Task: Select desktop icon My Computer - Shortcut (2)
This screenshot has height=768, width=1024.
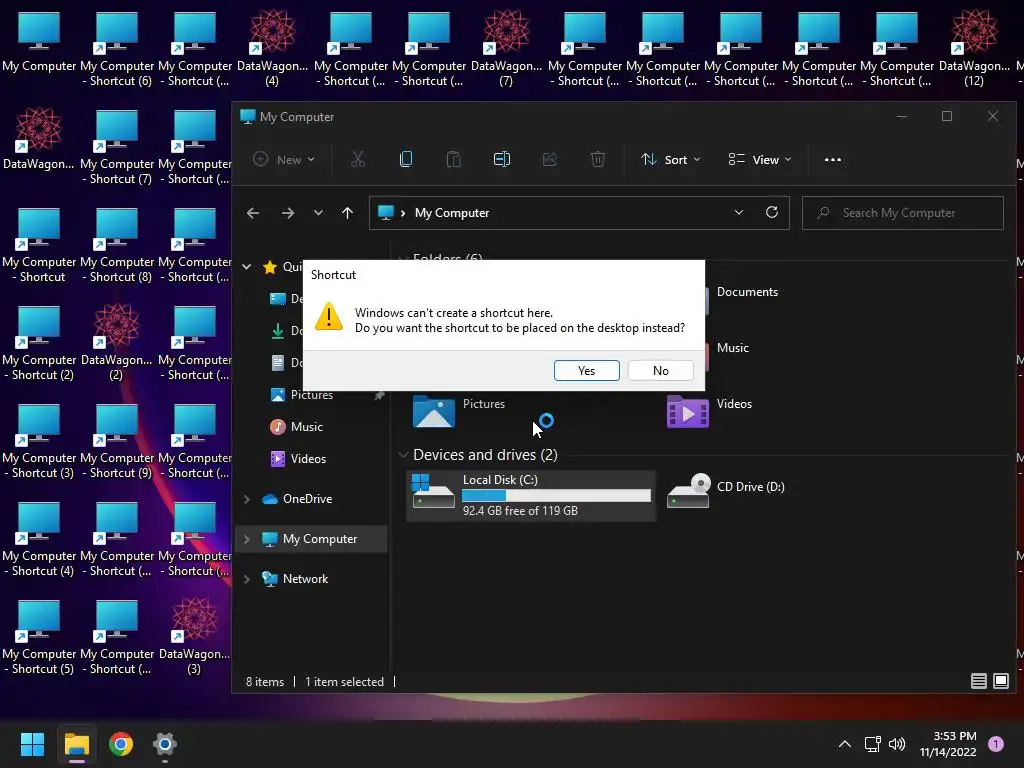Action: coord(39,344)
